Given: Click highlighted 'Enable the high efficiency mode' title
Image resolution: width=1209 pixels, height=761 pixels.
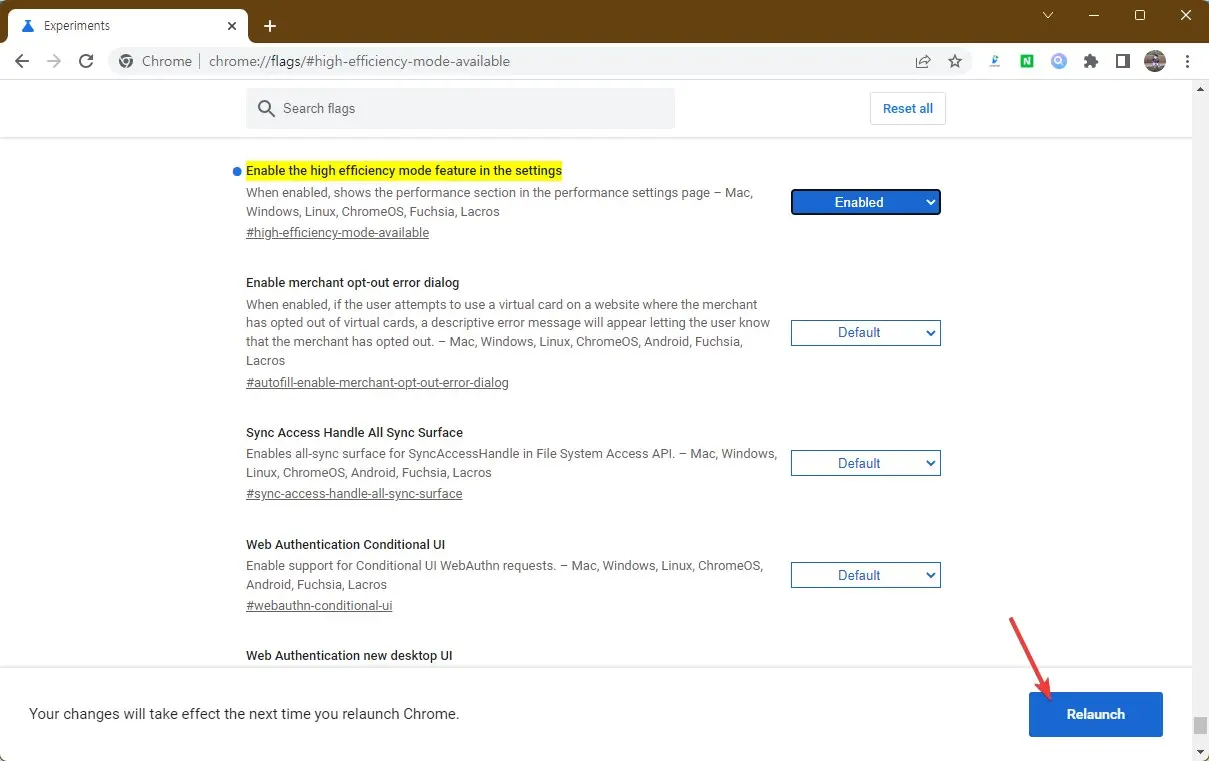Looking at the screenshot, I should click(404, 171).
